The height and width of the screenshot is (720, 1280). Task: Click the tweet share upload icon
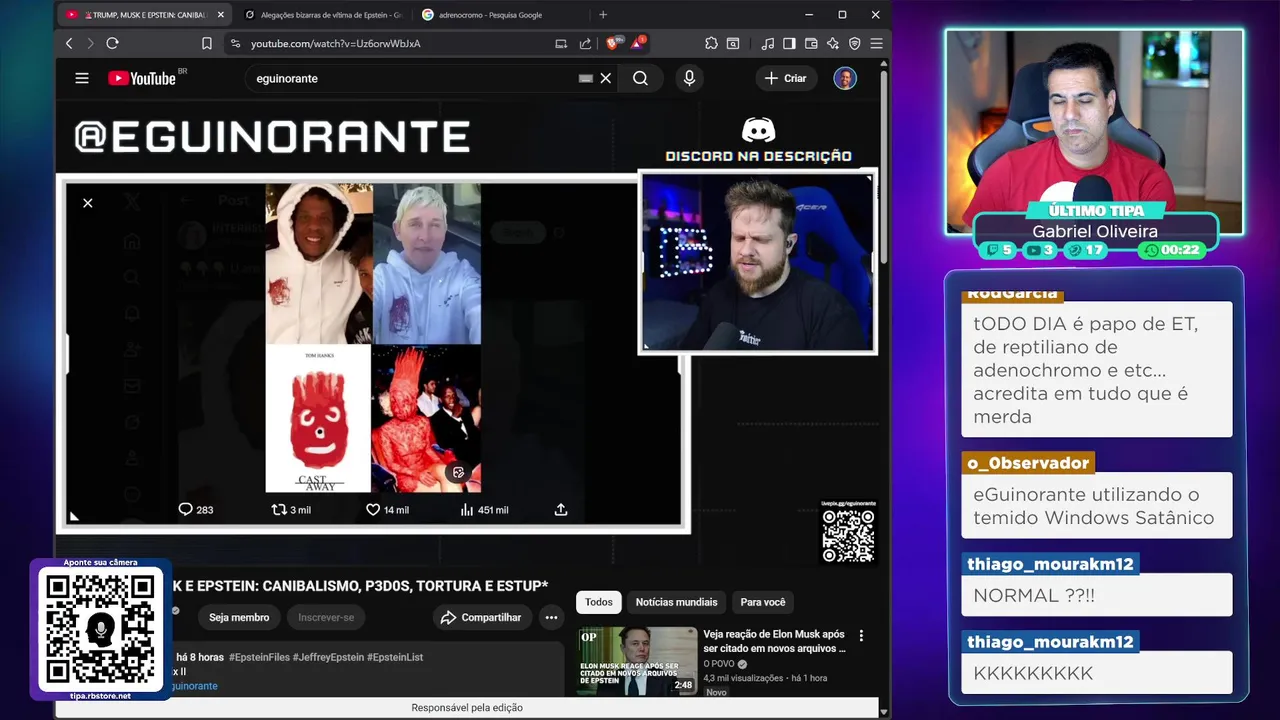tap(561, 509)
